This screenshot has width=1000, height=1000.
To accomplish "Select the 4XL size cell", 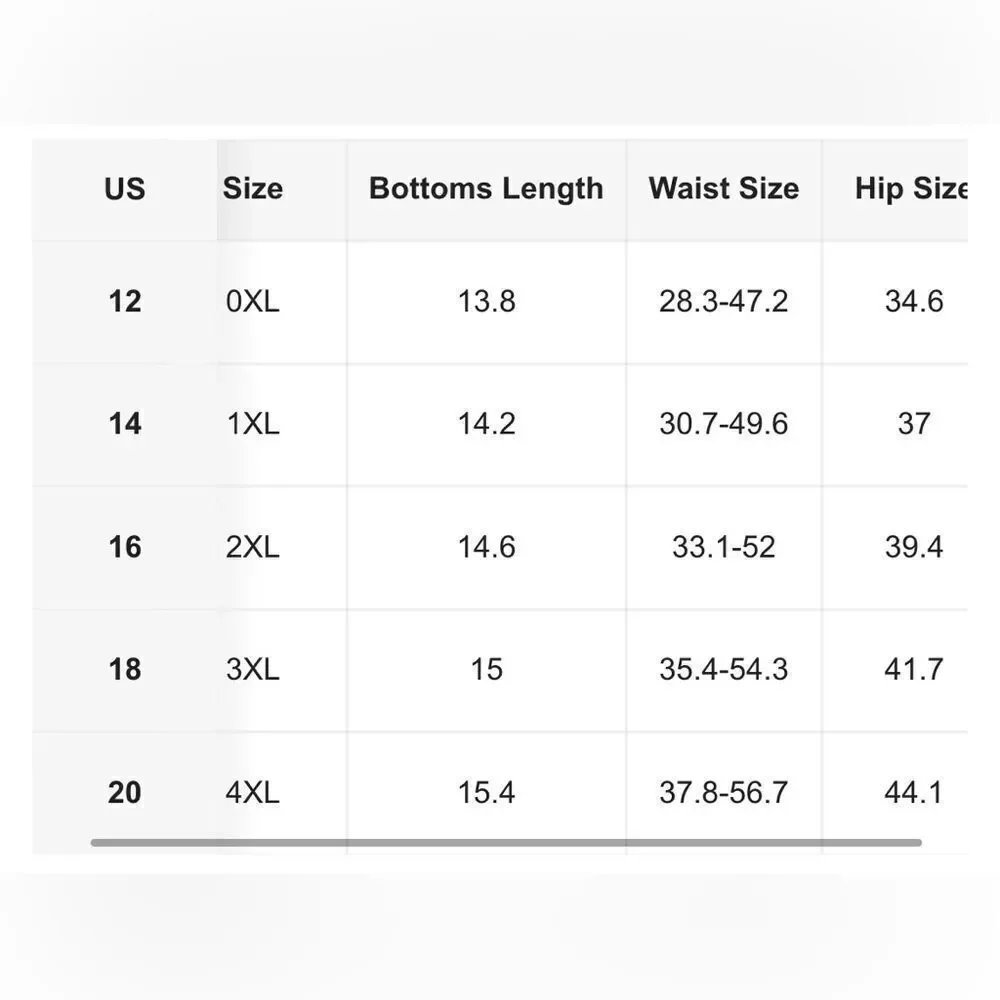I will point(253,792).
